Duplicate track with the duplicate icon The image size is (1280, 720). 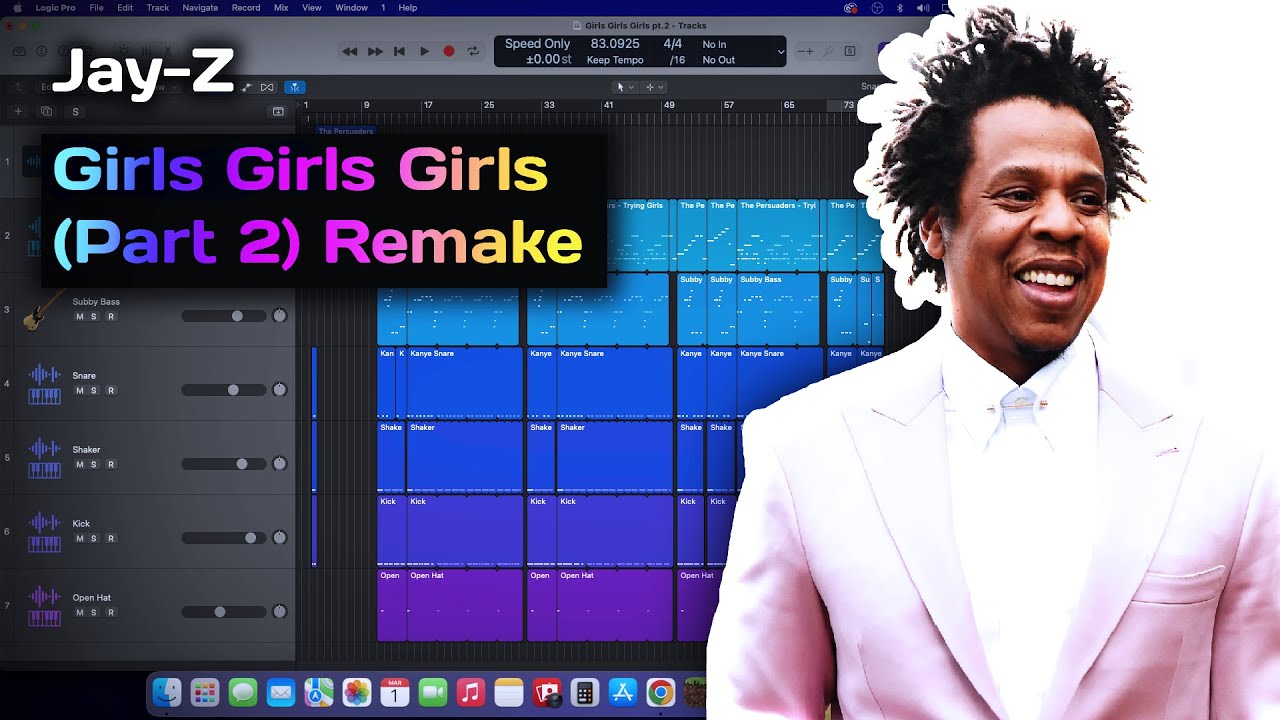click(46, 111)
